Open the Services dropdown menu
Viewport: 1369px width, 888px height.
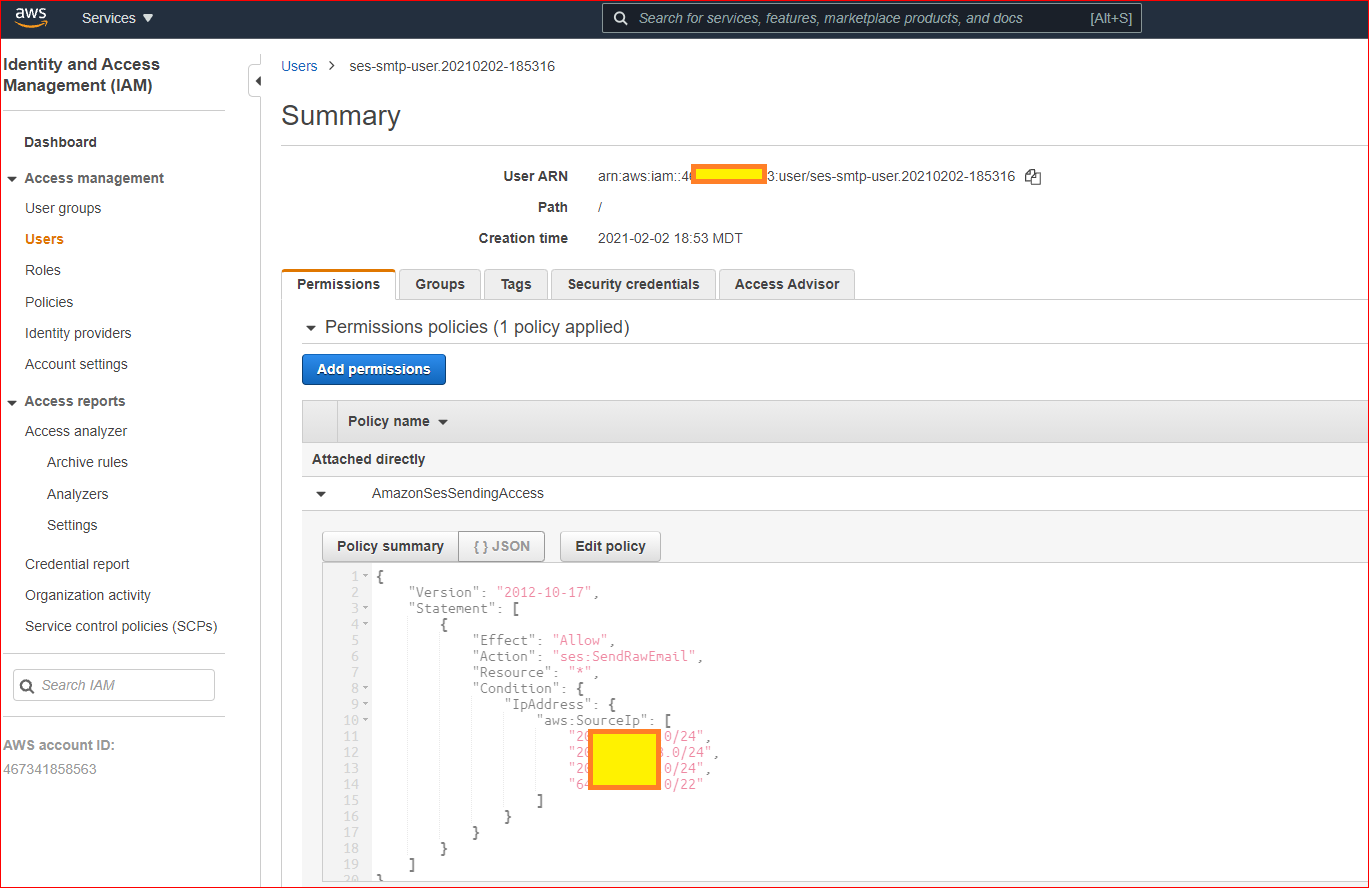(x=118, y=18)
